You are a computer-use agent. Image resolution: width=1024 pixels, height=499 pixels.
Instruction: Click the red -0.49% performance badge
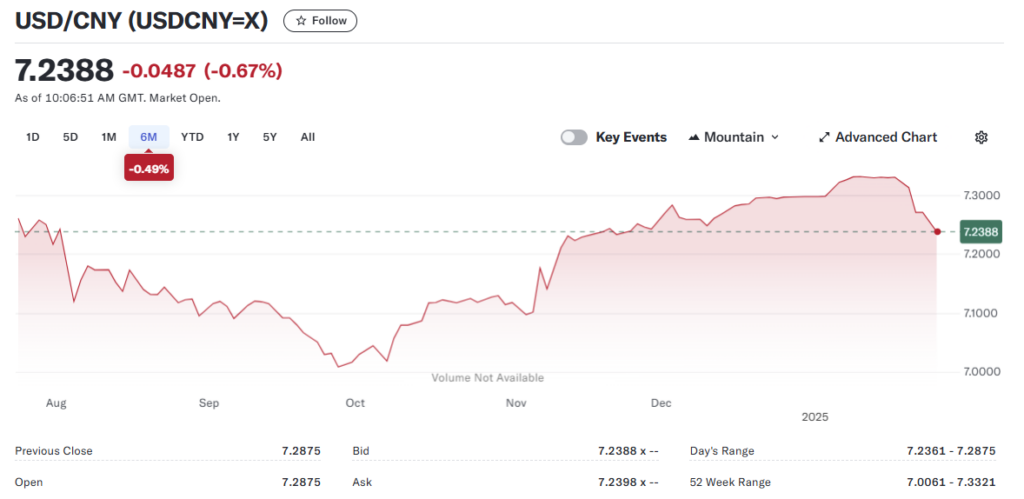tap(148, 169)
